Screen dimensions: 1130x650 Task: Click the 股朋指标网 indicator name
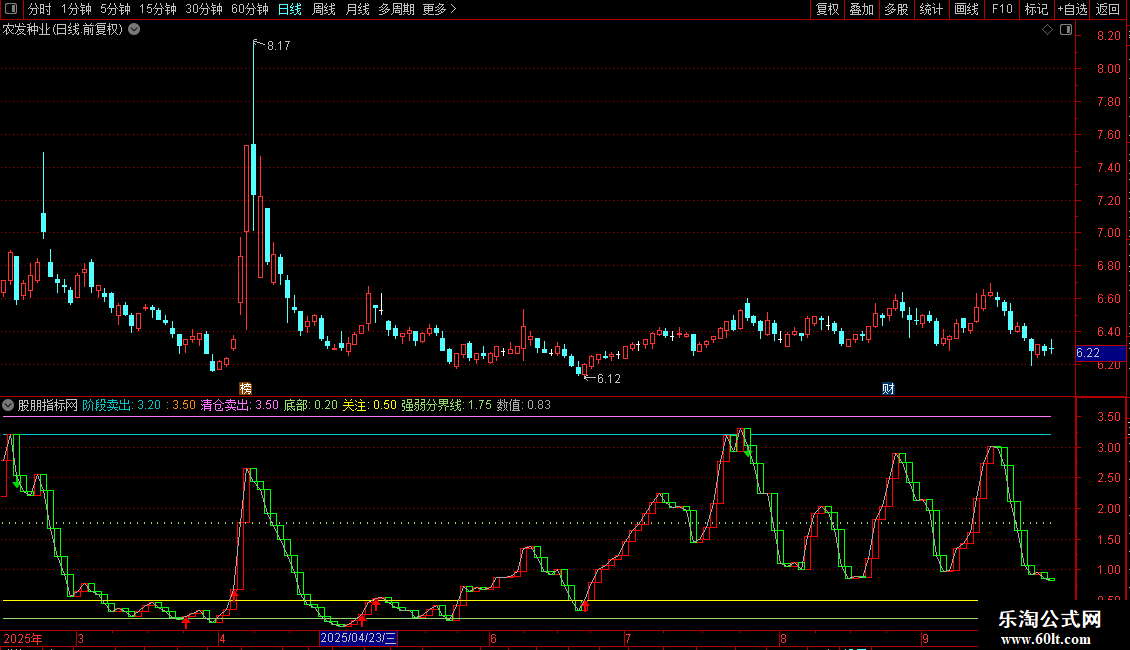pos(48,405)
